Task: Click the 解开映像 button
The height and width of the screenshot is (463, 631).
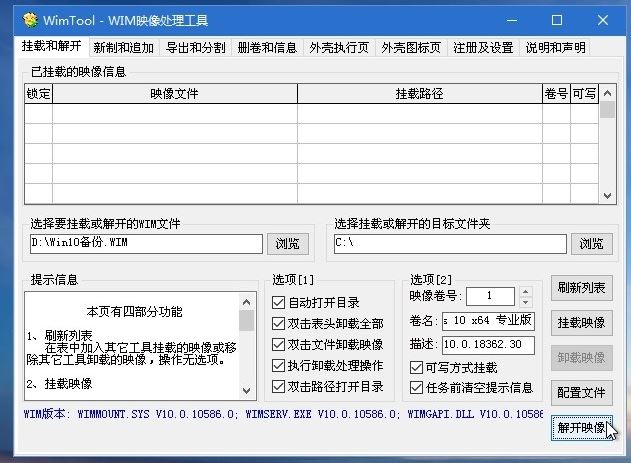Action: 581,428
